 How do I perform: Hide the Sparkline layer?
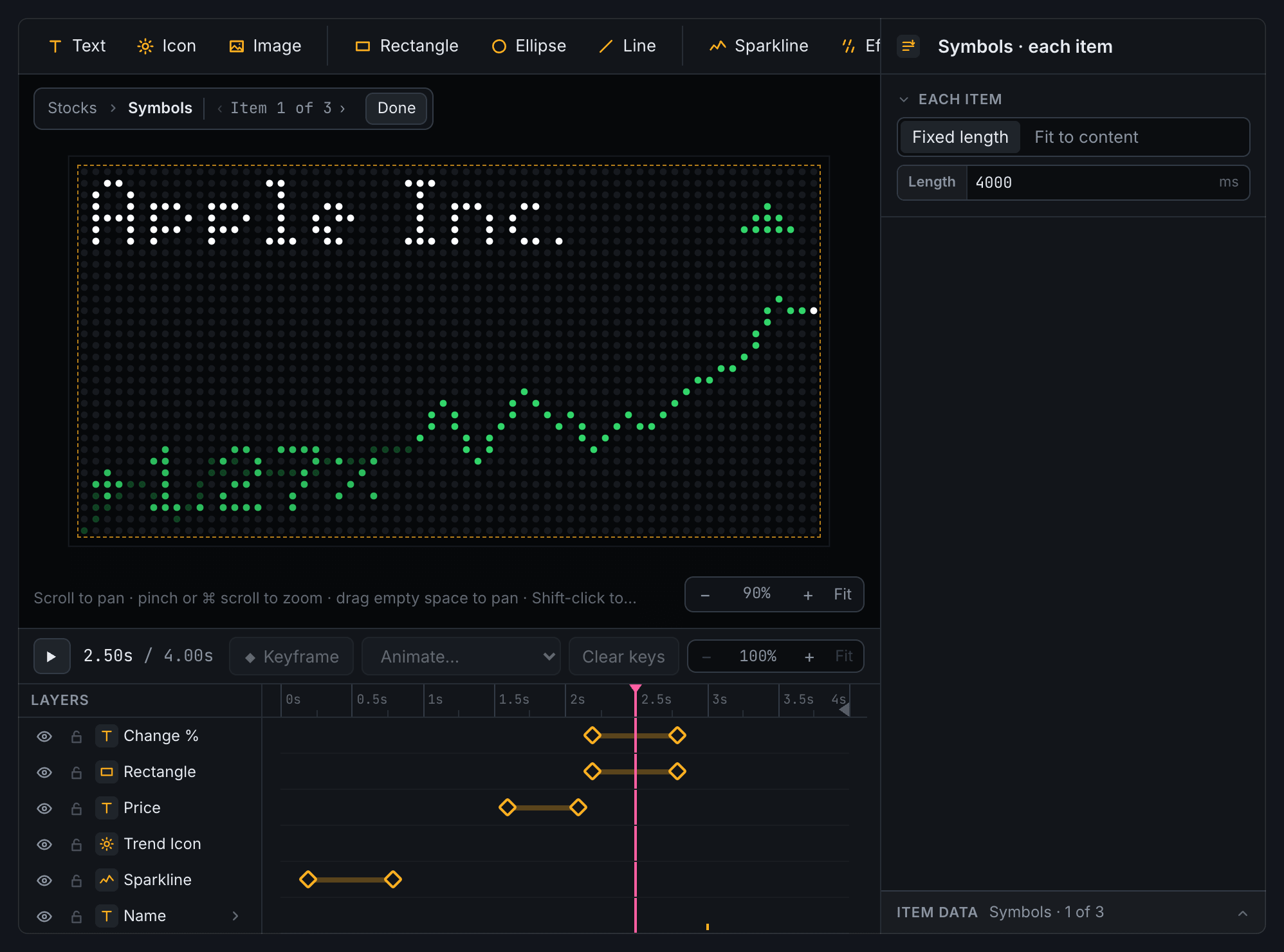44,881
